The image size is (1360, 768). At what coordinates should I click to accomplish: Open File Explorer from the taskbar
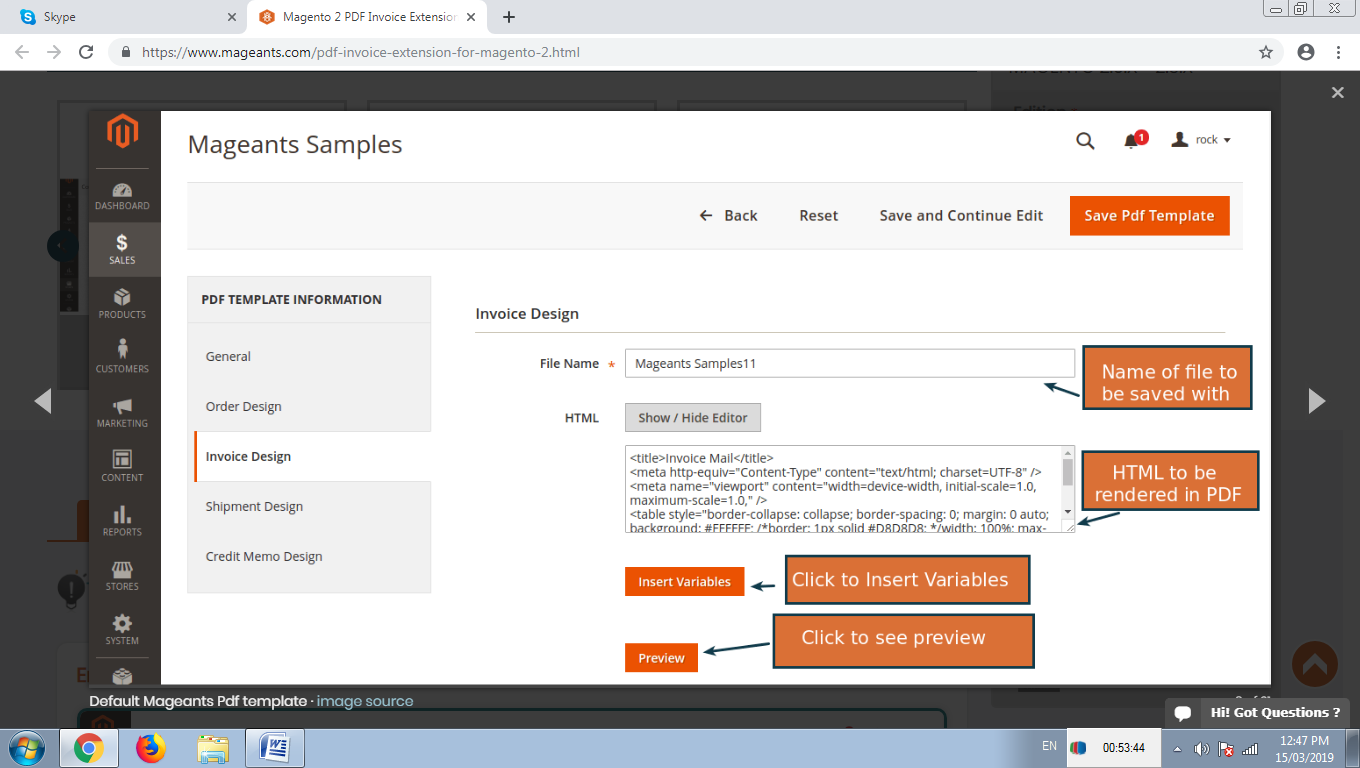(x=213, y=748)
